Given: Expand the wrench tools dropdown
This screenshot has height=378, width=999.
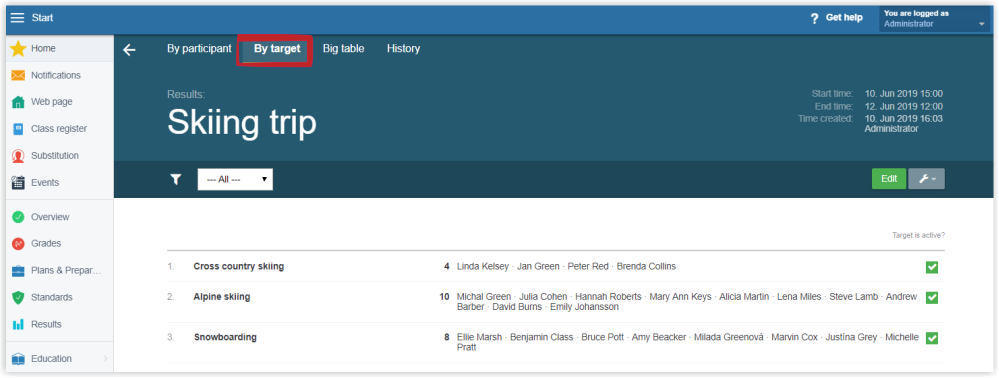Looking at the screenshot, I should [926, 179].
